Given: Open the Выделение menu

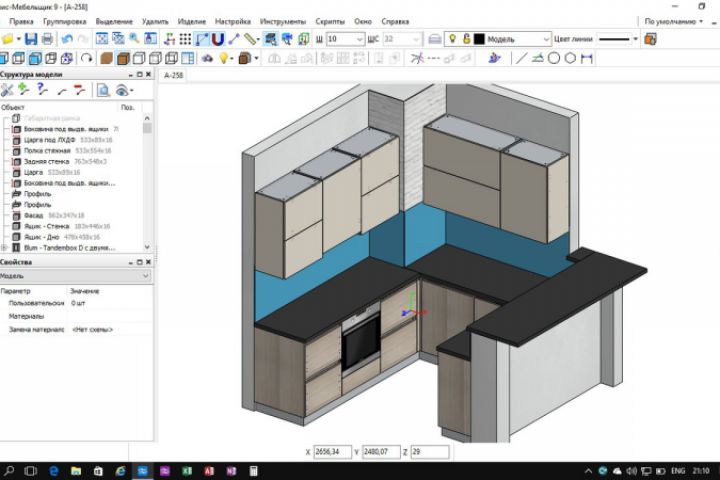Looking at the screenshot, I should click(114, 22).
